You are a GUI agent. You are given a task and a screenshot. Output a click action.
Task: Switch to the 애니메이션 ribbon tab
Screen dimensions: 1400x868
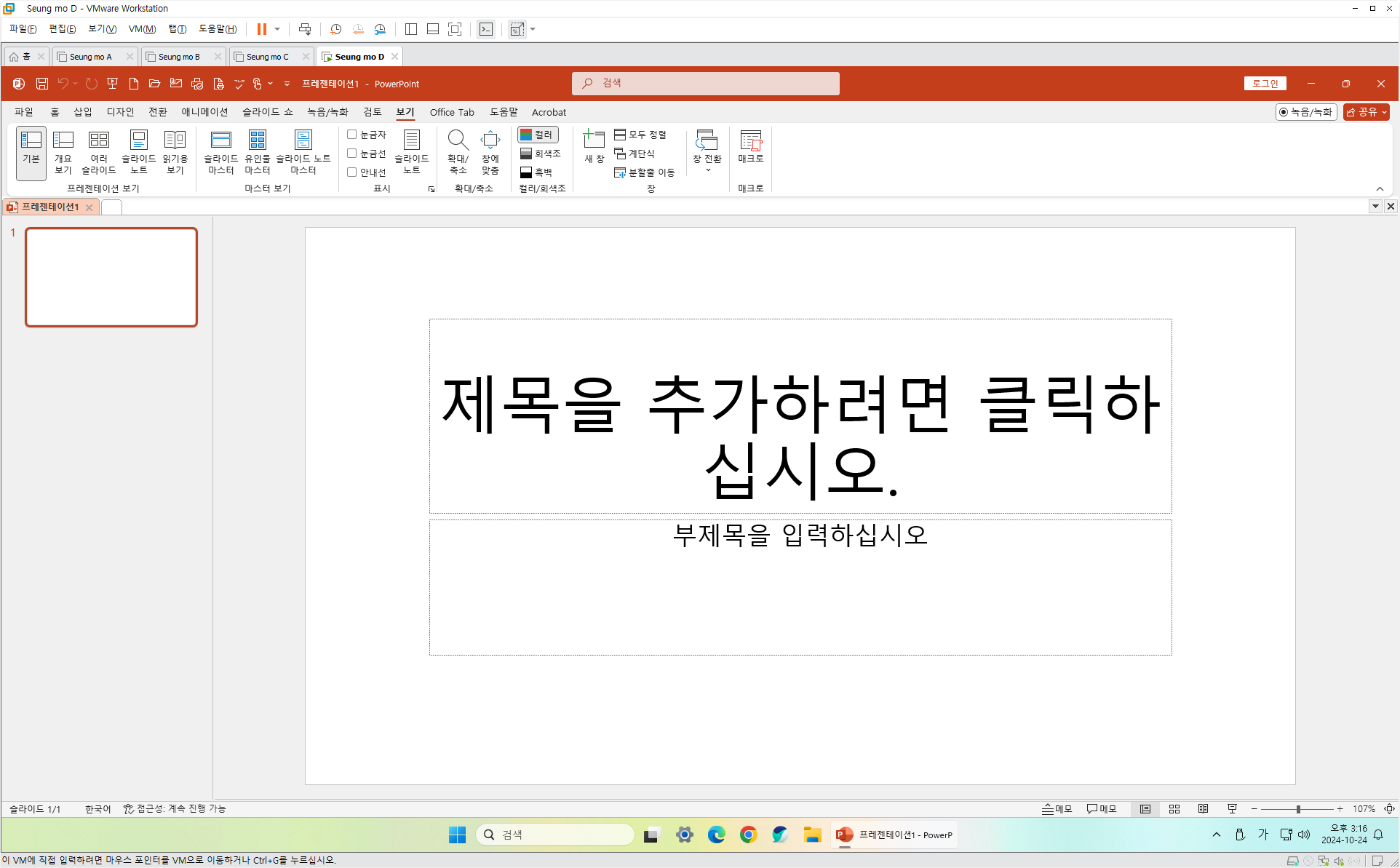(204, 112)
